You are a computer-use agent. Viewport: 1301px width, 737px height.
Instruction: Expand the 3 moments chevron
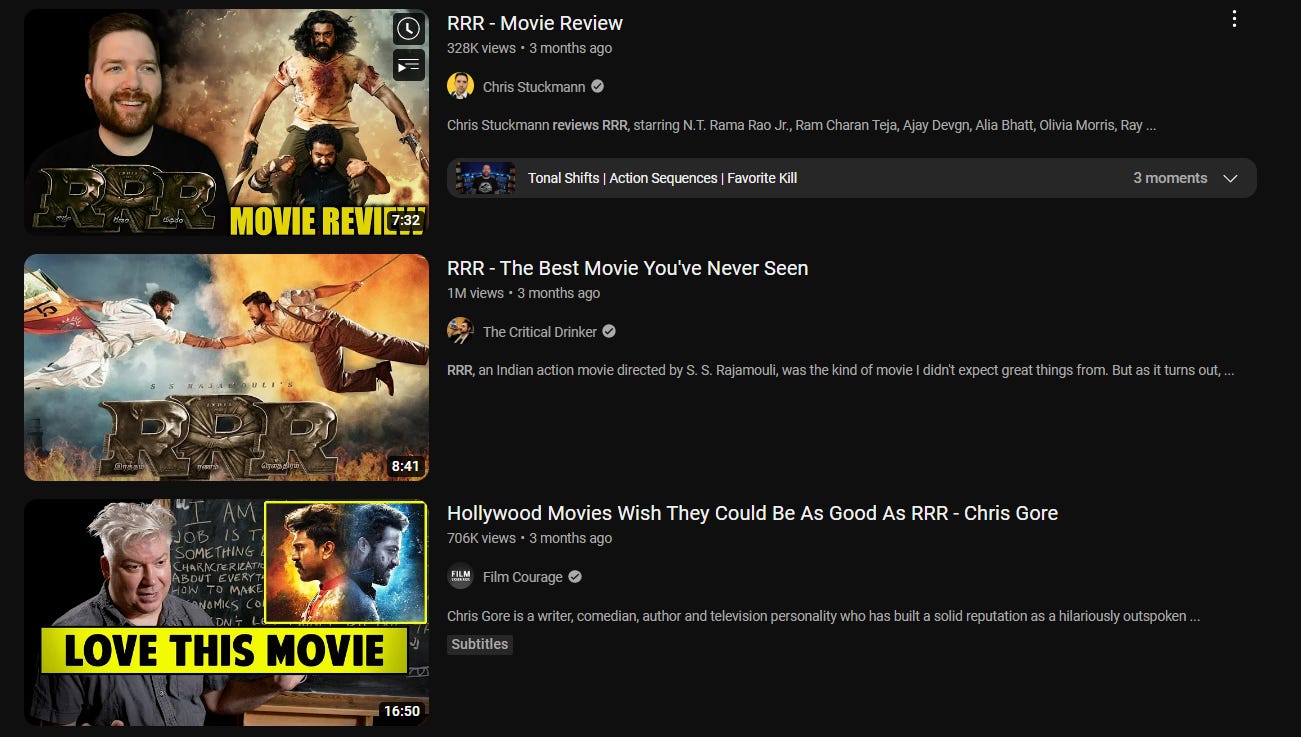(1230, 178)
